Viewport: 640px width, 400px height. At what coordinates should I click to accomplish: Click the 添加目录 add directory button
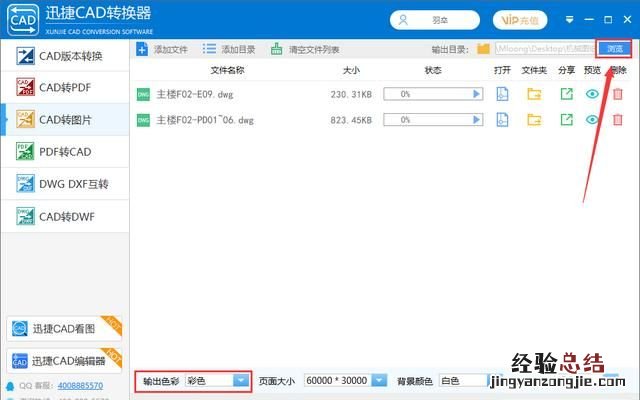pyautogui.click(x=229, y=49)
